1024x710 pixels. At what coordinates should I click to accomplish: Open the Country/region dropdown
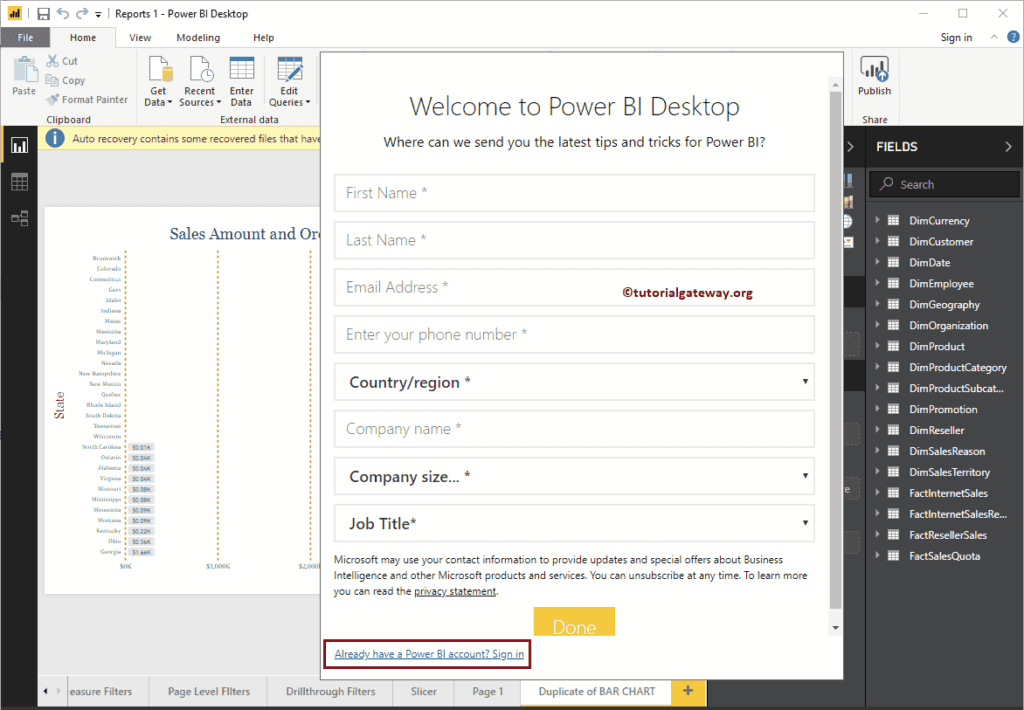click(806, 382)
